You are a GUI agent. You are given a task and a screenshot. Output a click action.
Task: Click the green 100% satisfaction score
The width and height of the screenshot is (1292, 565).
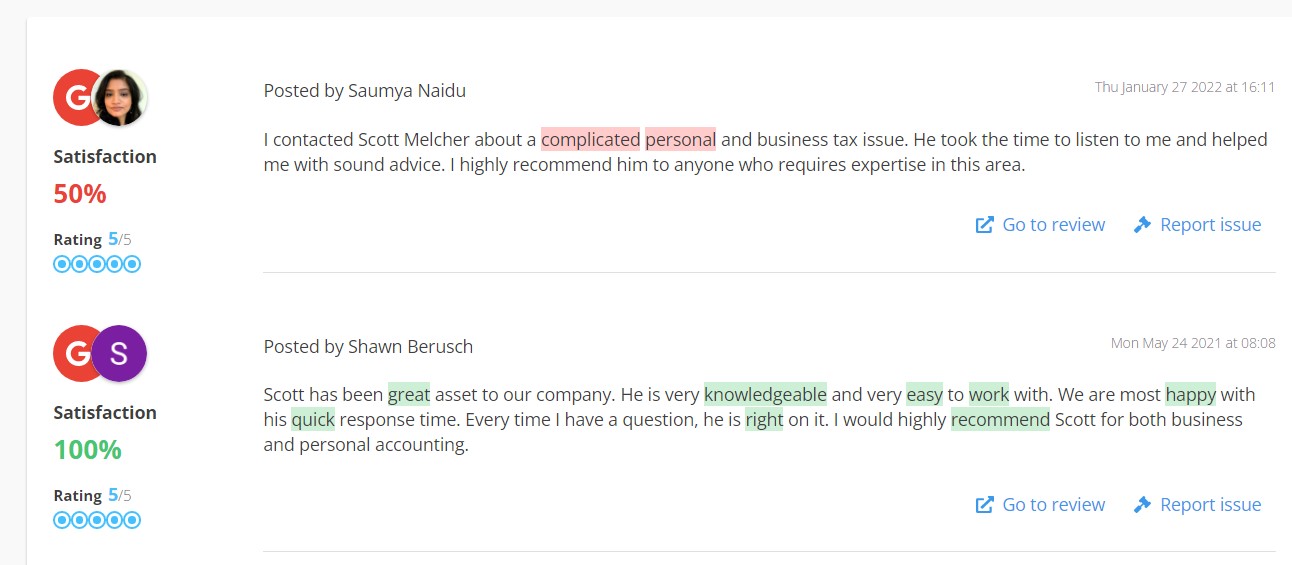(88, 450)
